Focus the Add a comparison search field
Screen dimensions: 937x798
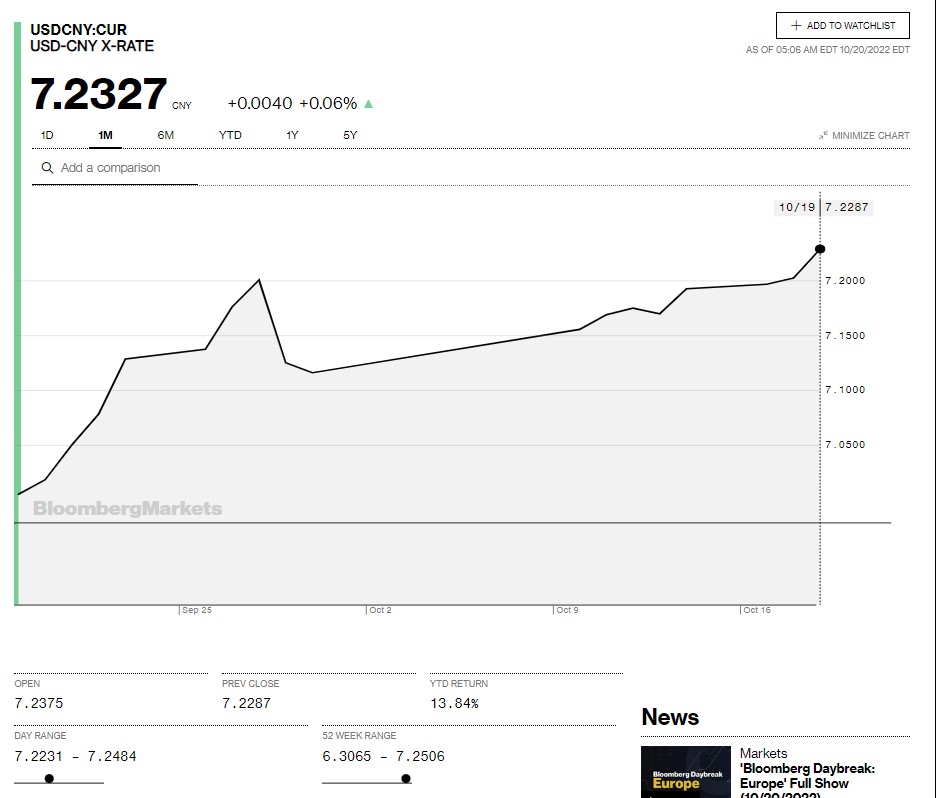125,168
